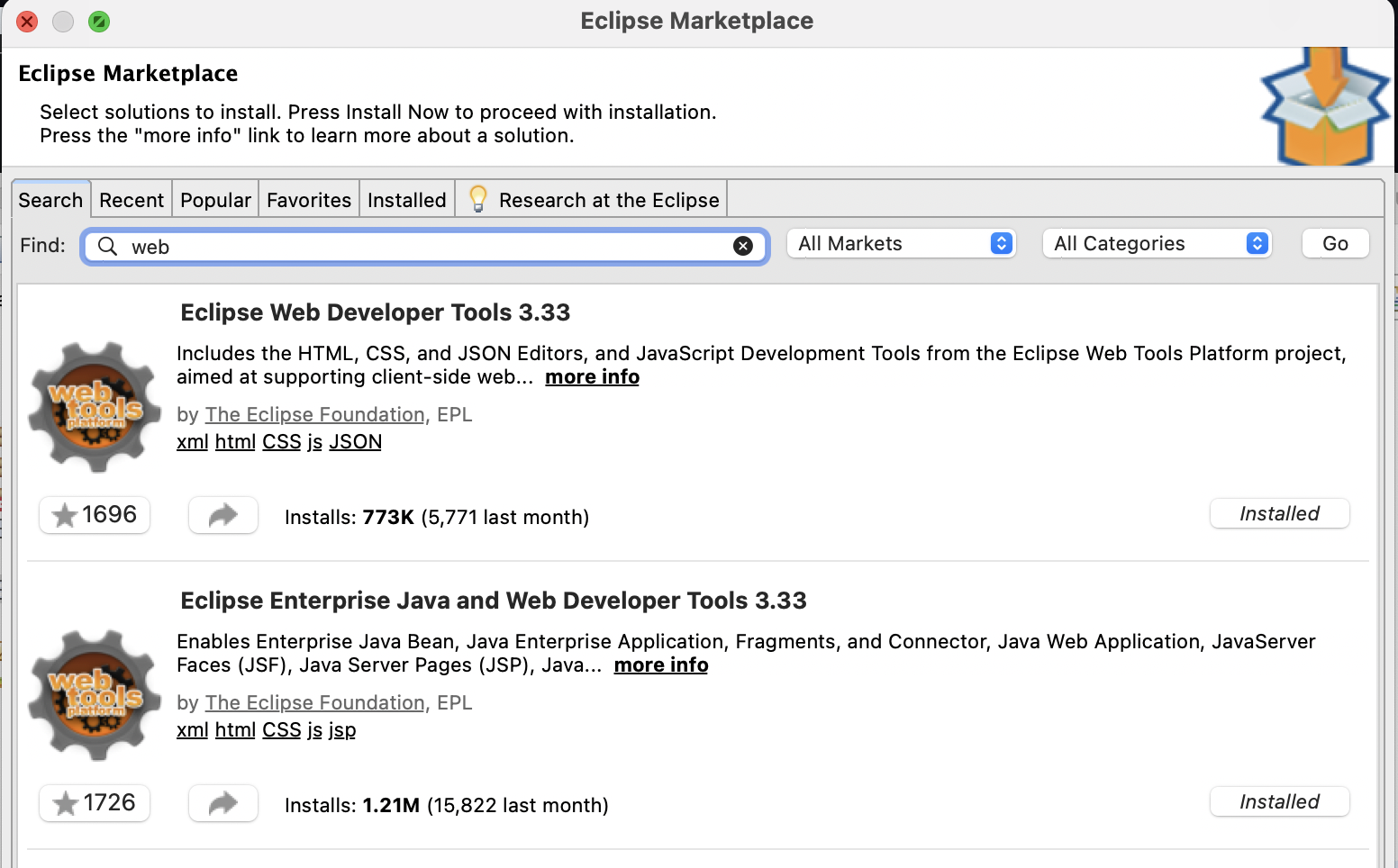Click the star favorite button showing 1726
Screen dimensions: 1398x868
tap(95, 803)
